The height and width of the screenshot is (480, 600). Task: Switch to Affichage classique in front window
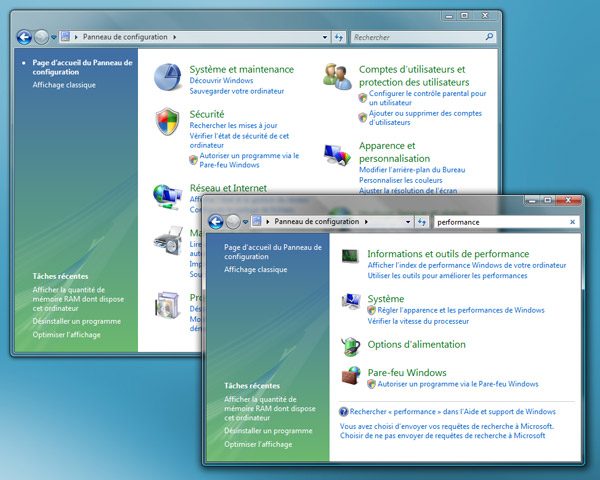click(256, 269)
